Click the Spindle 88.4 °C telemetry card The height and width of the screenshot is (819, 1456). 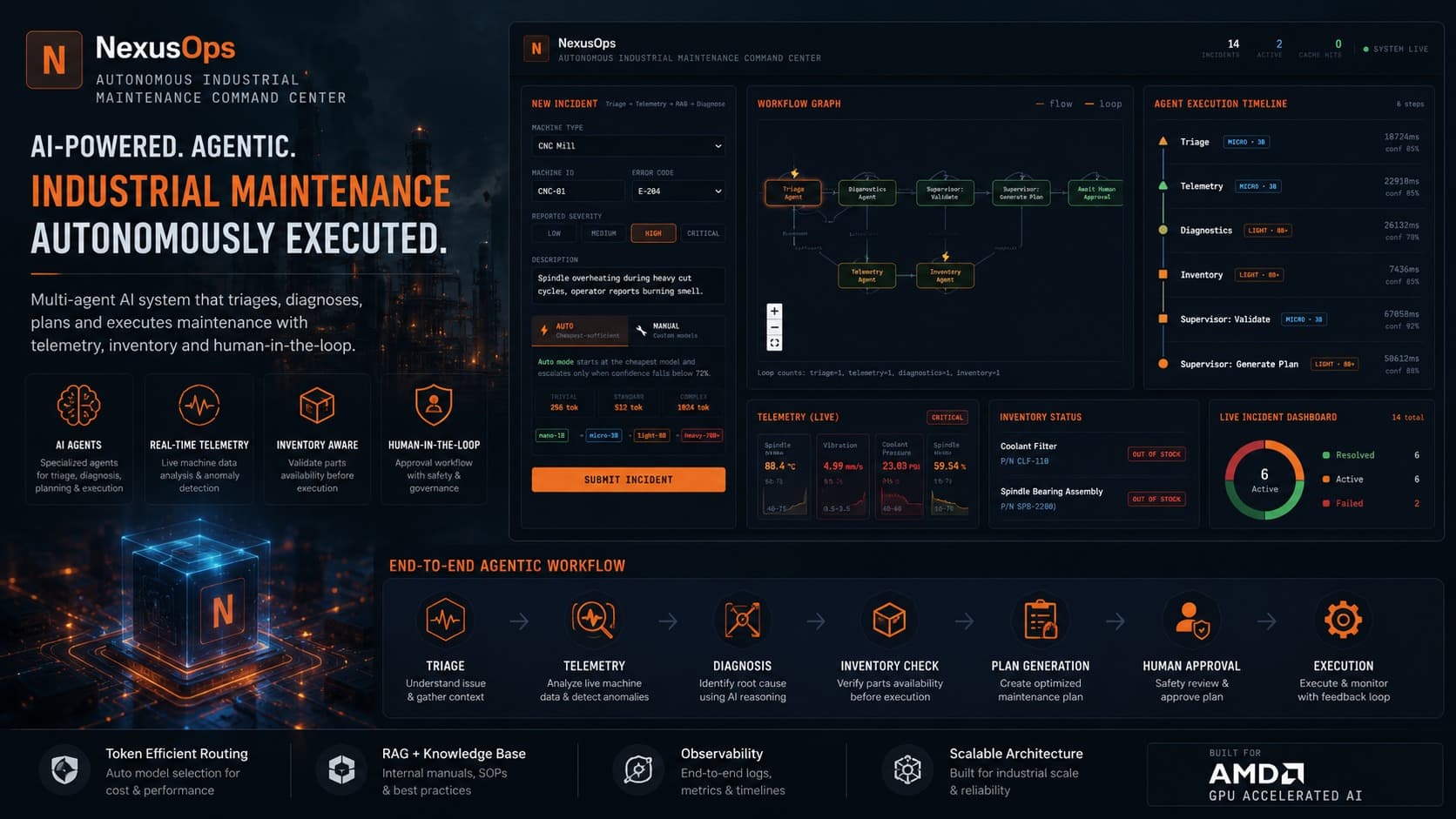[x=785, y=475]
